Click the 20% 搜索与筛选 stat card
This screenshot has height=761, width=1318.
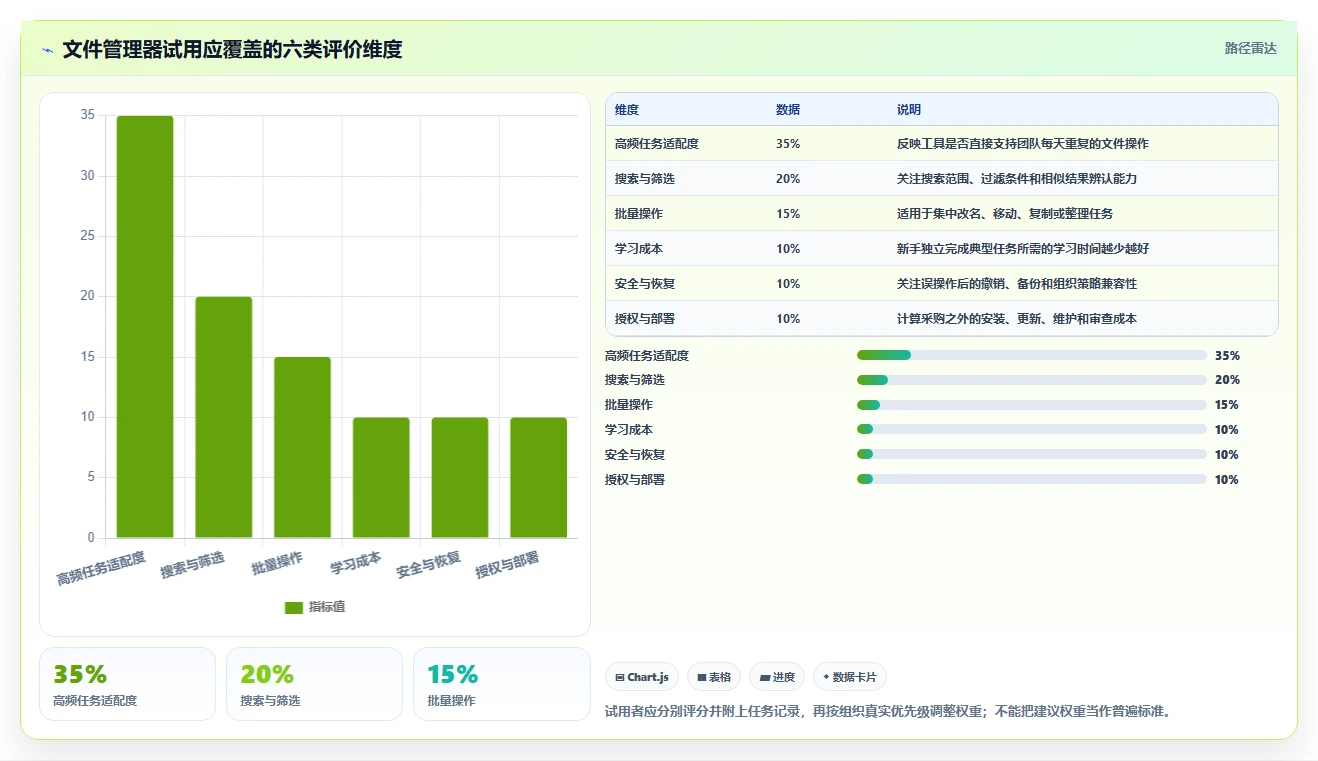[314, 684]
